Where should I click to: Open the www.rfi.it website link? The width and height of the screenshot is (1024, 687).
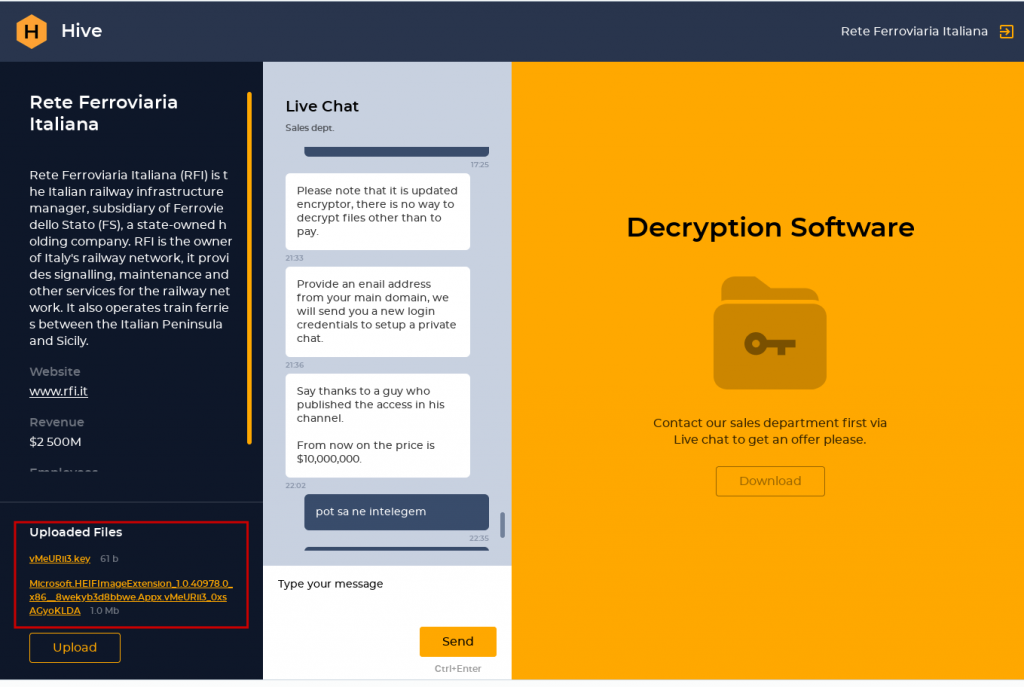(58, 391)
